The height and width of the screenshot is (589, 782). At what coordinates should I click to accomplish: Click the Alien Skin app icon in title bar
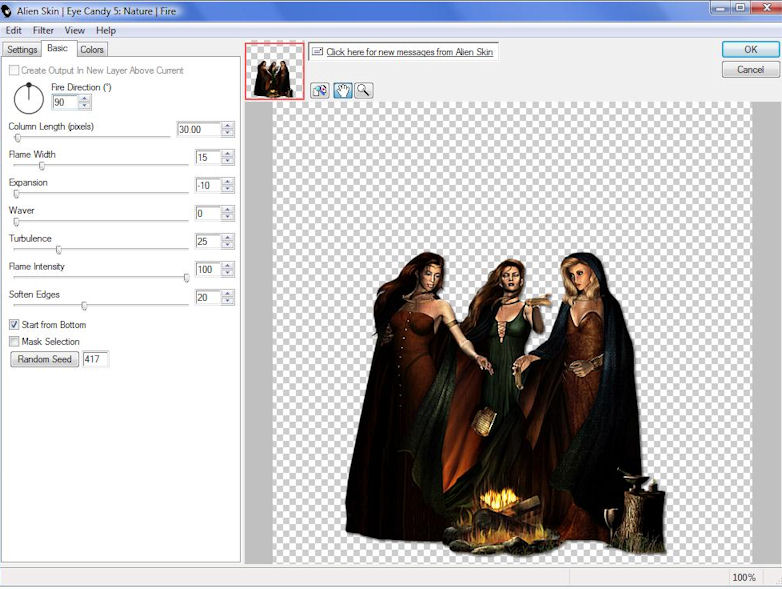coord(7,10)
